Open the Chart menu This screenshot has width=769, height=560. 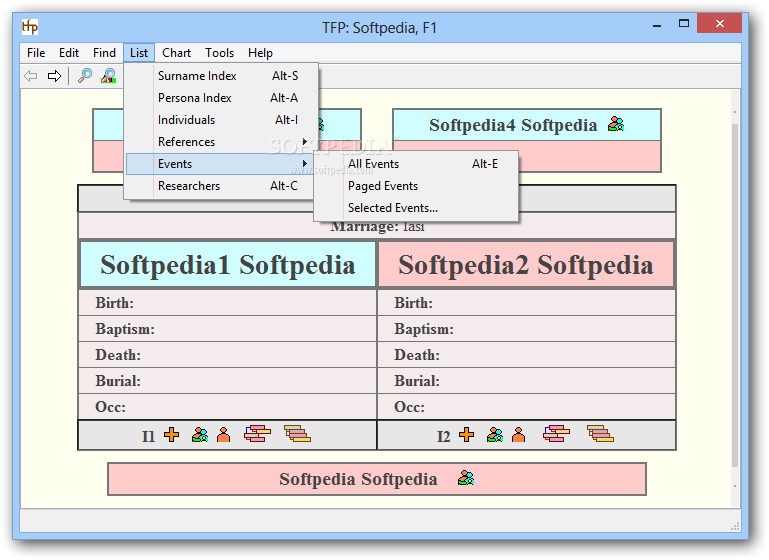[x=177, y=53]
